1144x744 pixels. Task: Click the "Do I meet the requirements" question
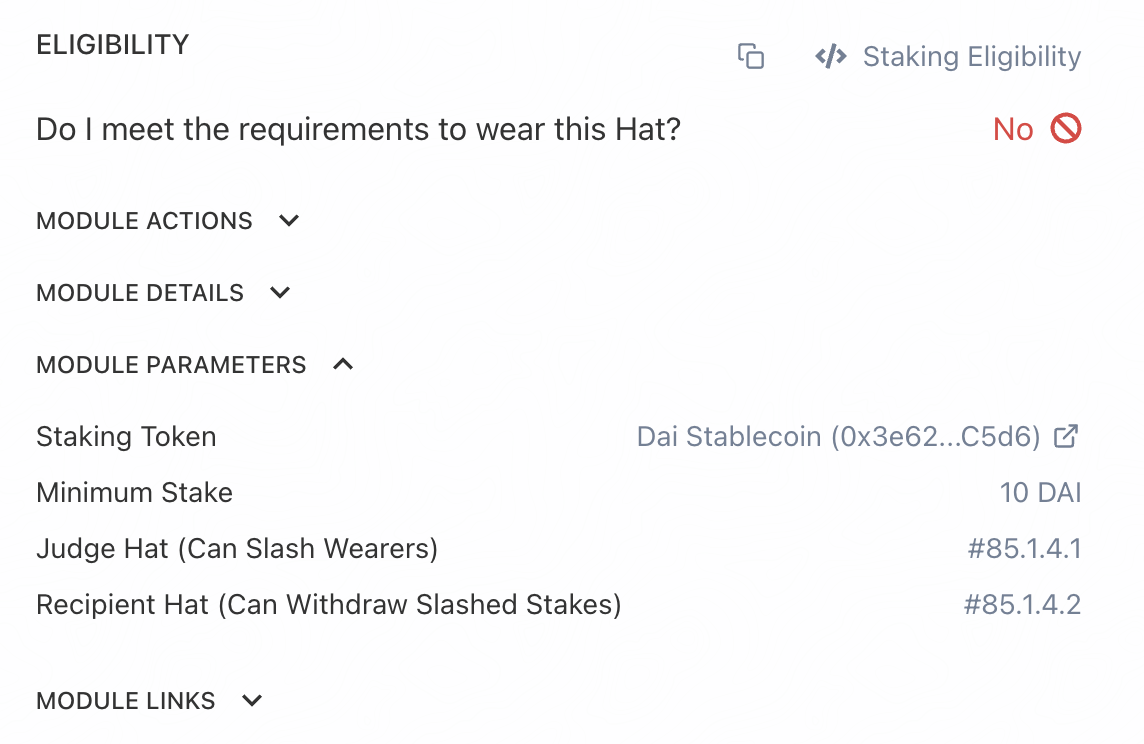pos(358,129)
